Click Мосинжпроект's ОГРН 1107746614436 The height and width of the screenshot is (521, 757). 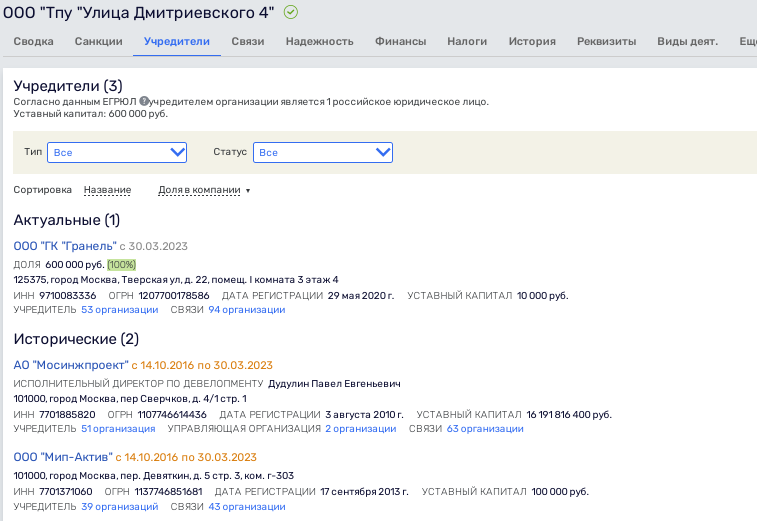click(172, 415)
